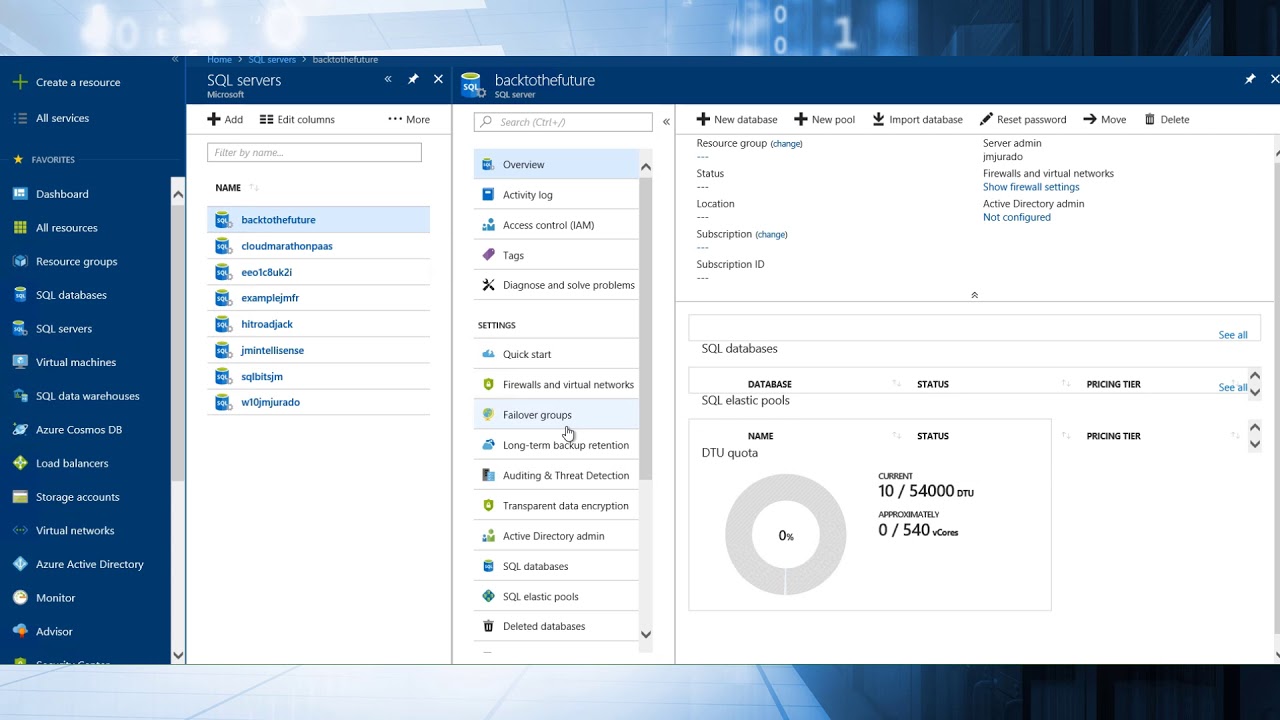Click in the Filter by name field

[314, 152]
